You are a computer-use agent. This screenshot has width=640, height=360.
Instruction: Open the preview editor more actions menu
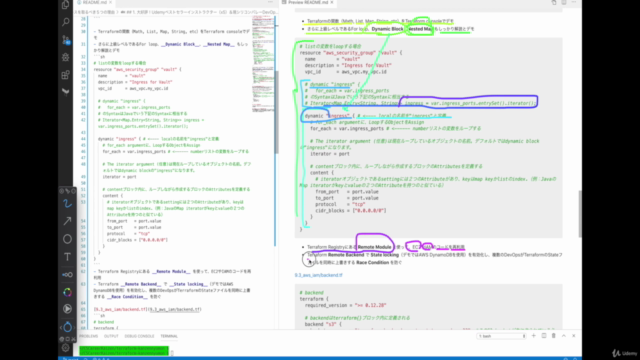tap(573, 2)
